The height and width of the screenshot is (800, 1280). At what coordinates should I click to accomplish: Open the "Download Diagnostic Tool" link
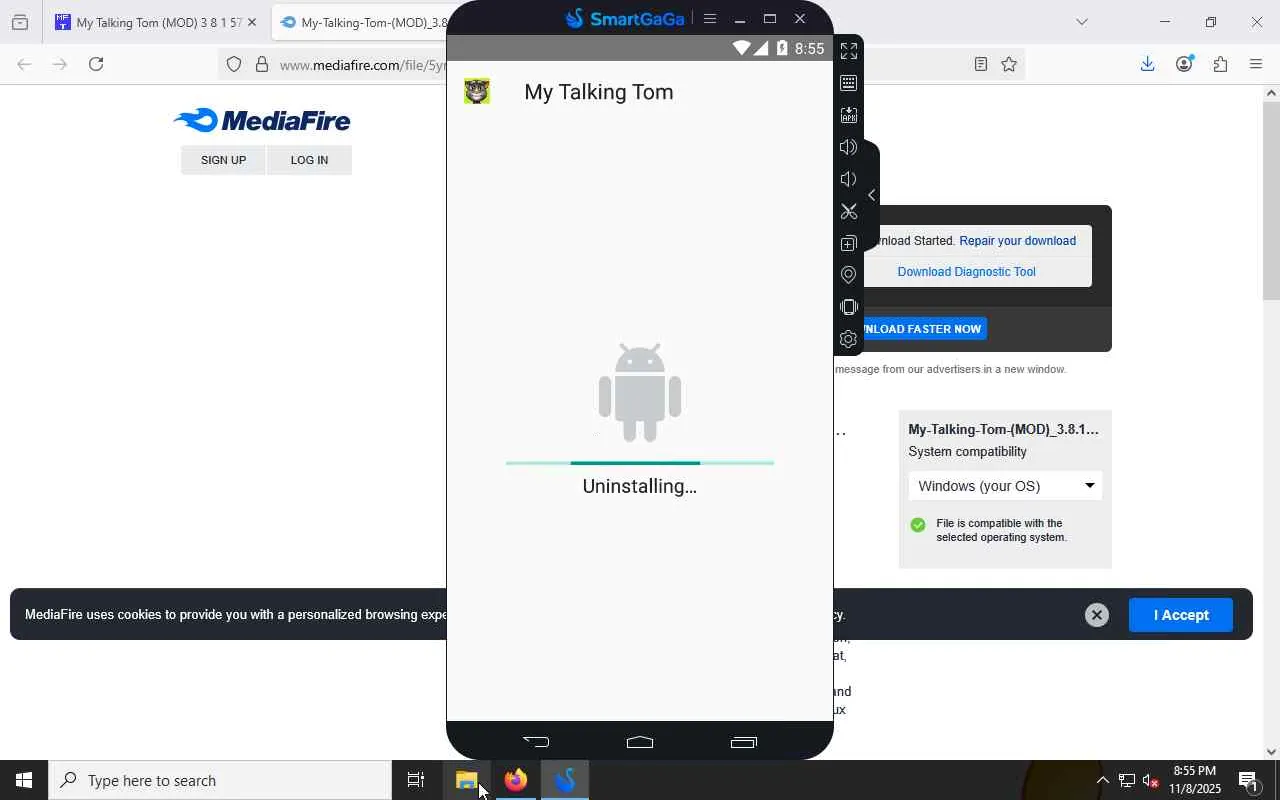tap(966, 272)
